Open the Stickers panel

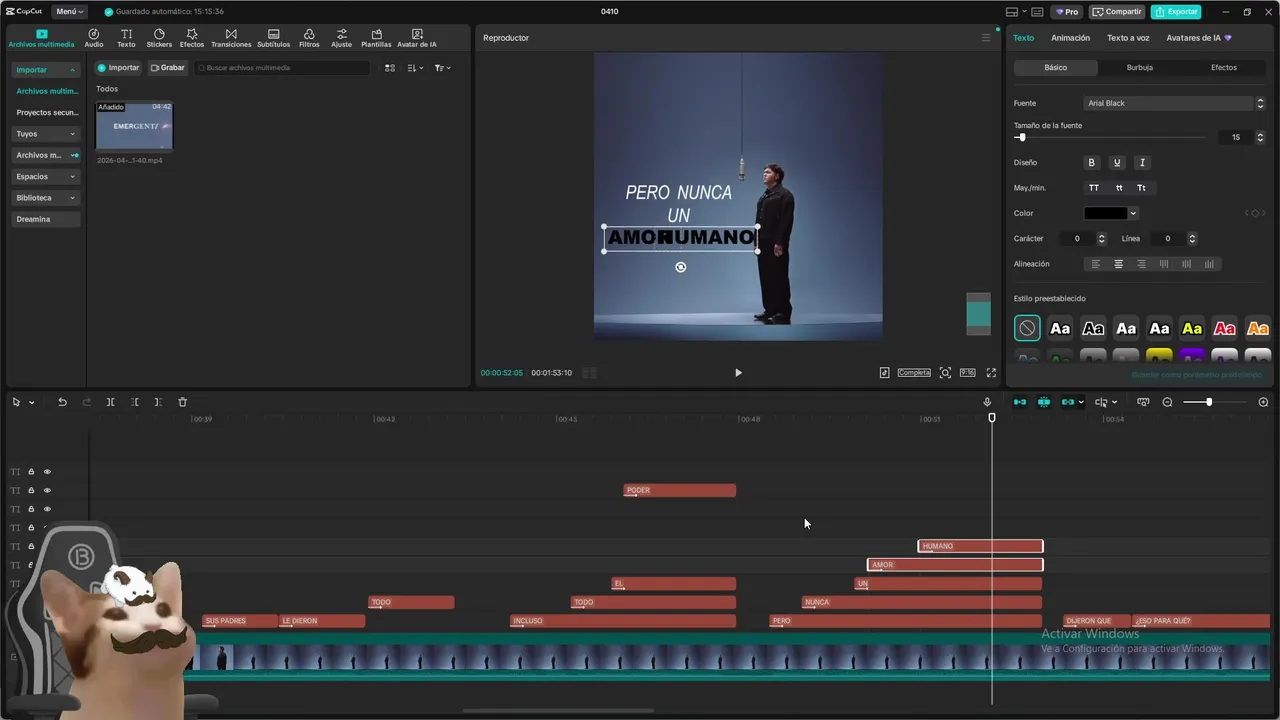[159, 38]
